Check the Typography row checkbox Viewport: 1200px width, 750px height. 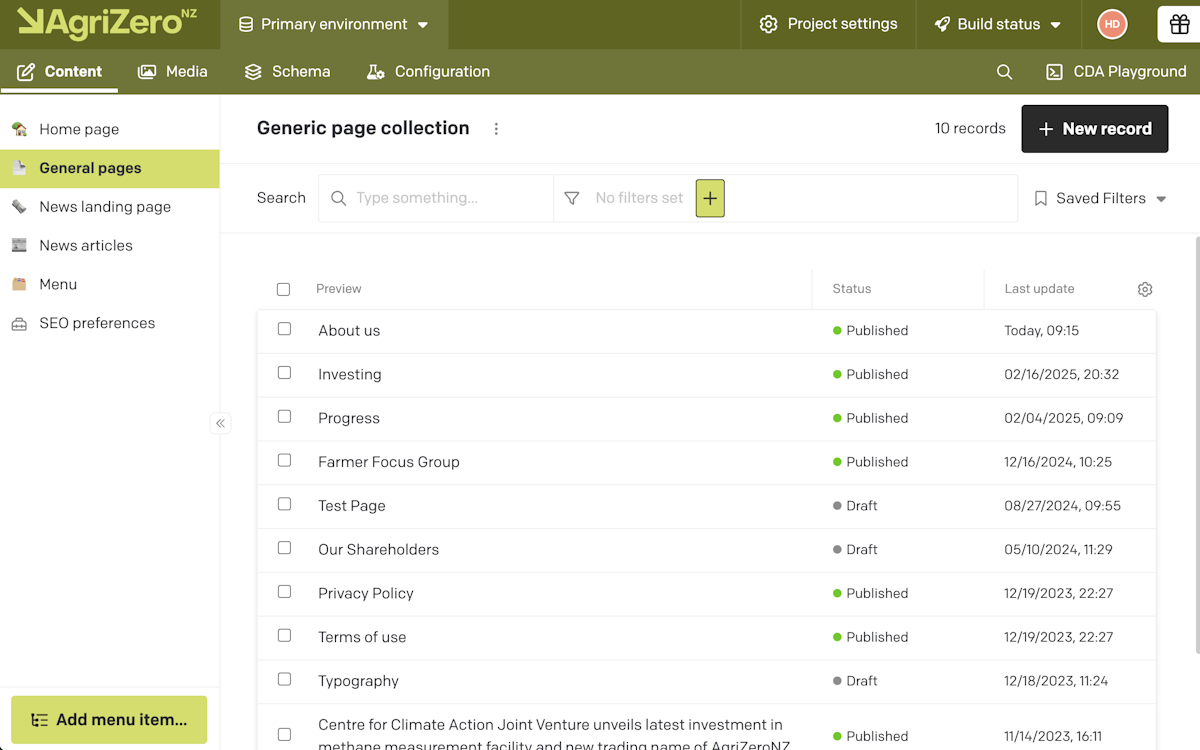[284, 679]
